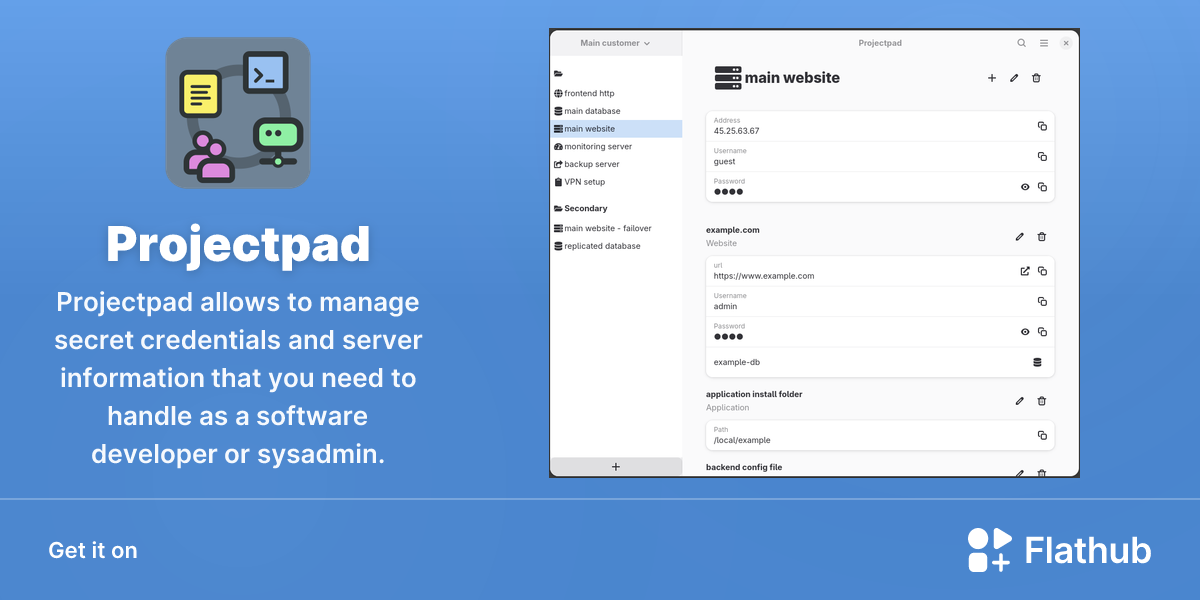Edit the application install folder entry
Screen dimensions: 1200x600
[x=1020, y=401]
